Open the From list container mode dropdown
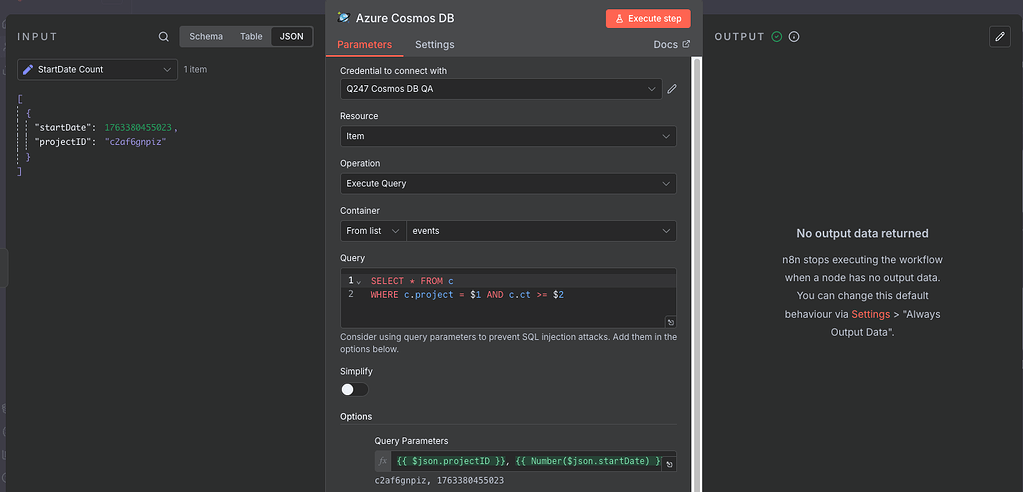Screen dimensions: 1023x492 click(x=372, y=231)
